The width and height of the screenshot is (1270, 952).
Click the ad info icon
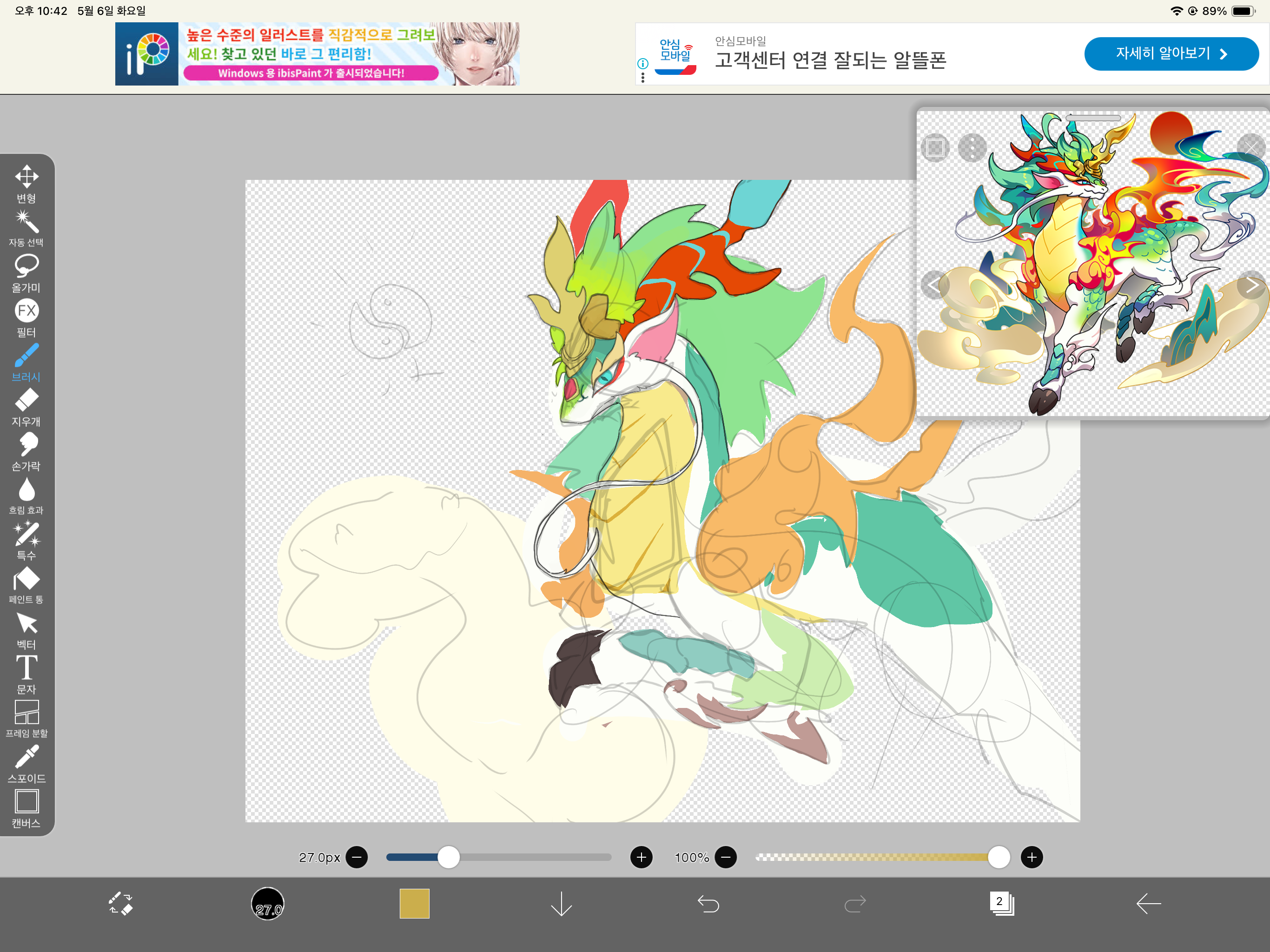click(643, 64)
